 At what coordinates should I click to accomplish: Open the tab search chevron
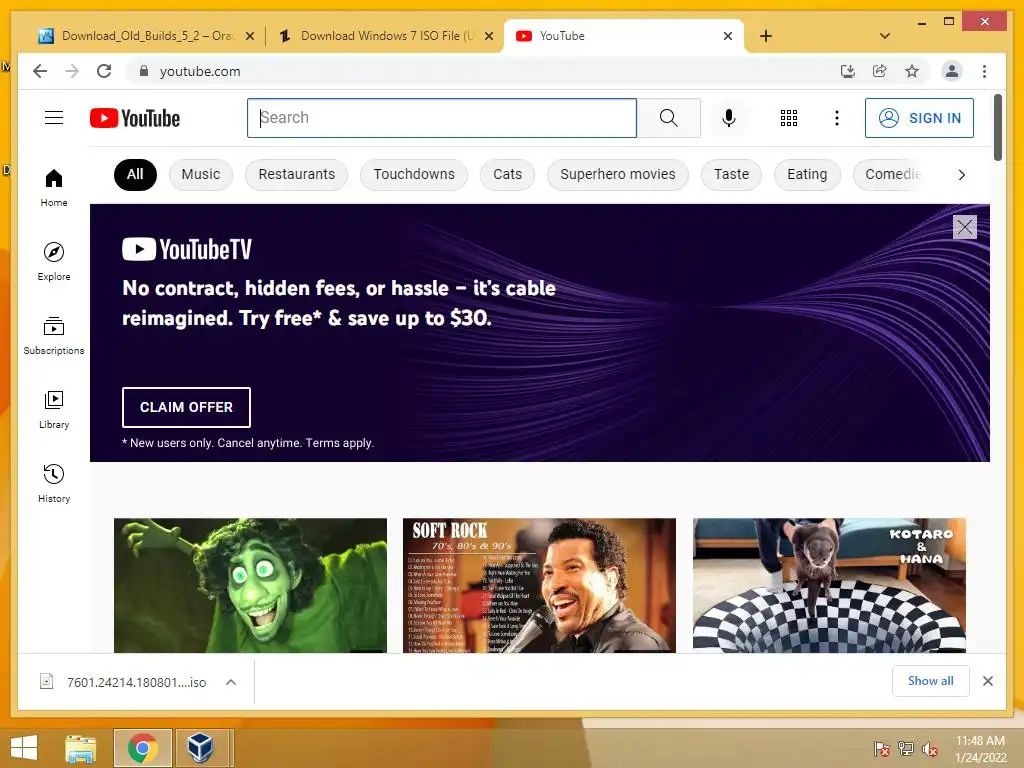[x=885, y=36]
